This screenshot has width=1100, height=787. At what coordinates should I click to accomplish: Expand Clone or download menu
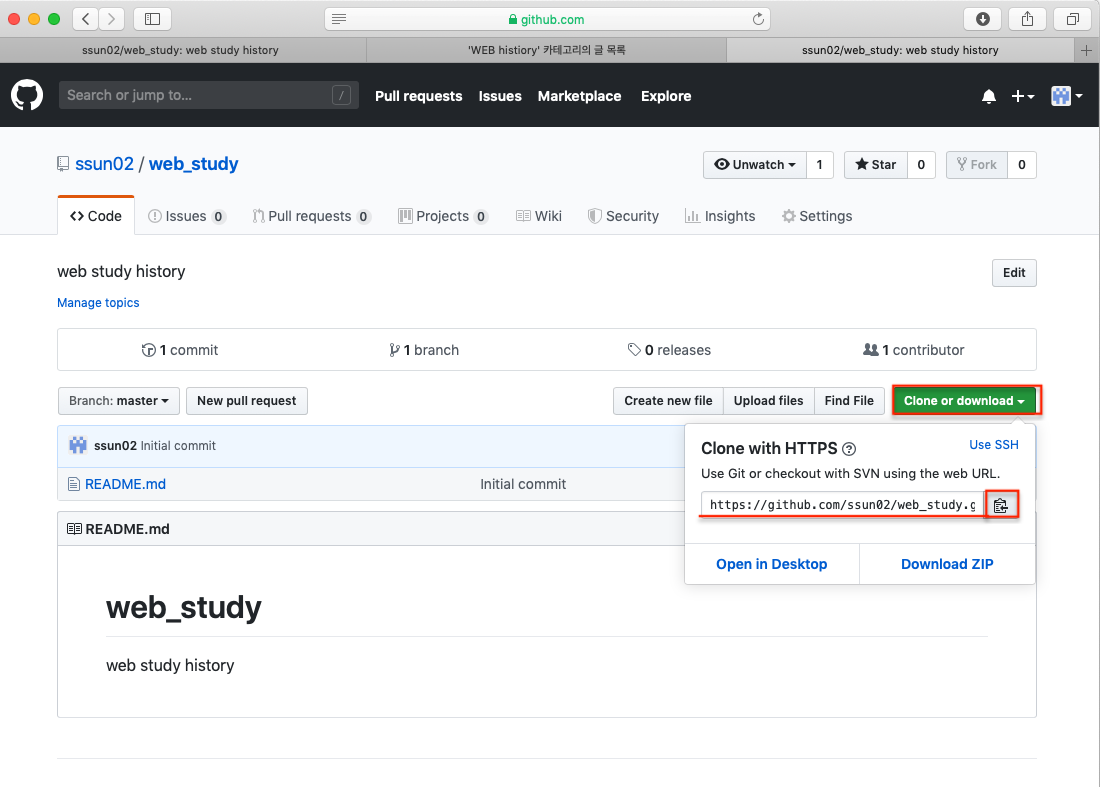pos(964,401)
